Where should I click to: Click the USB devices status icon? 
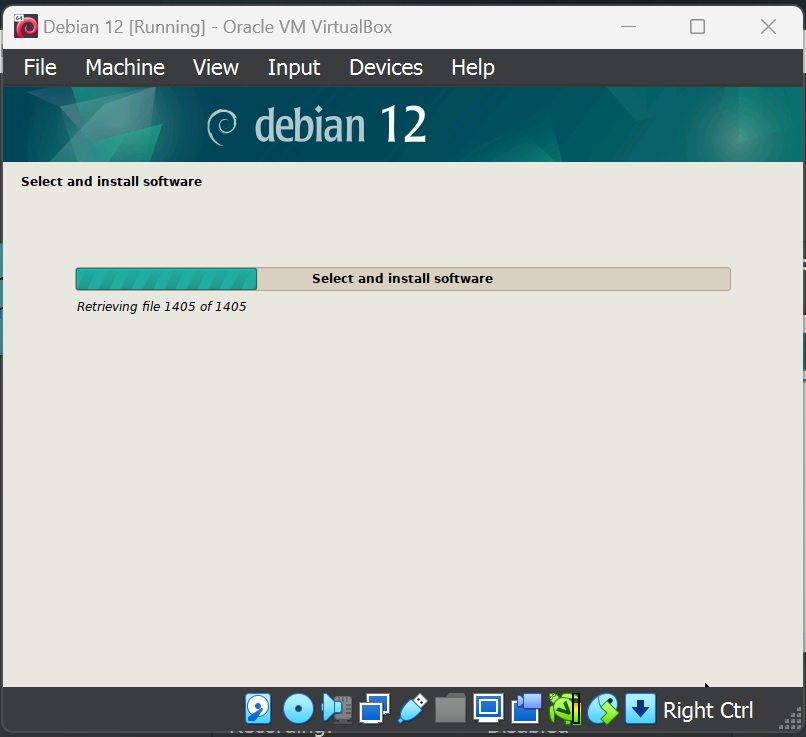point(412,709)
